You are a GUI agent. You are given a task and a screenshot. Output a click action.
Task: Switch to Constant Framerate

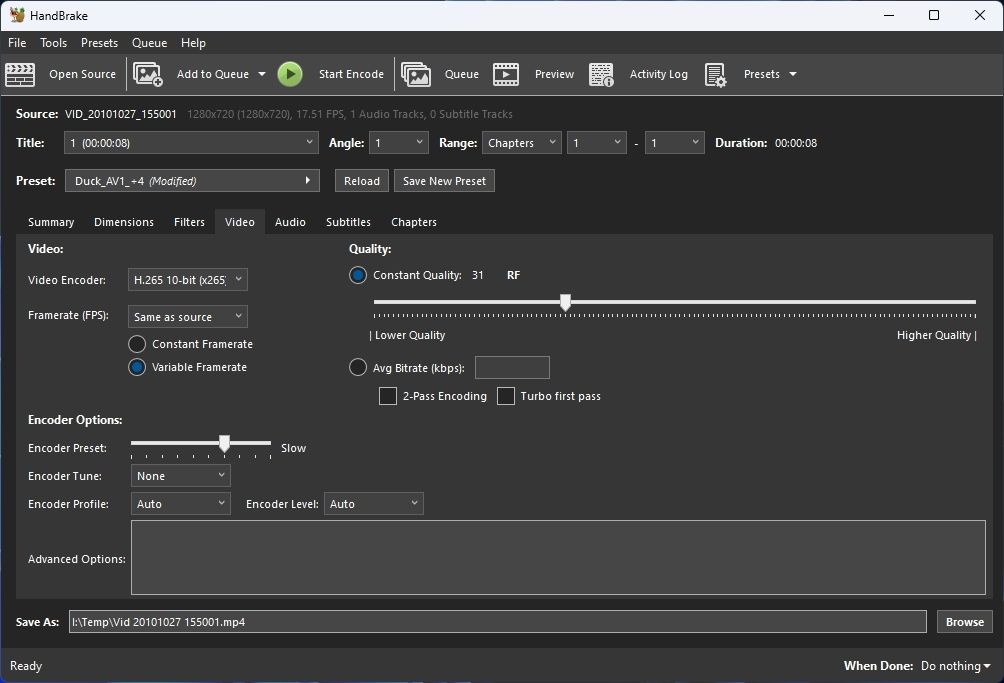click(136, 343)
